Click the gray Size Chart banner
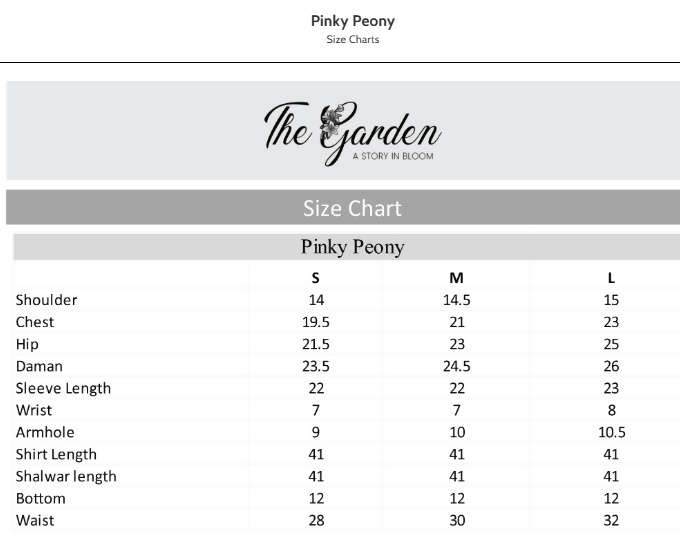This screenshot has width=680, height=558. (x=343, y=207)
